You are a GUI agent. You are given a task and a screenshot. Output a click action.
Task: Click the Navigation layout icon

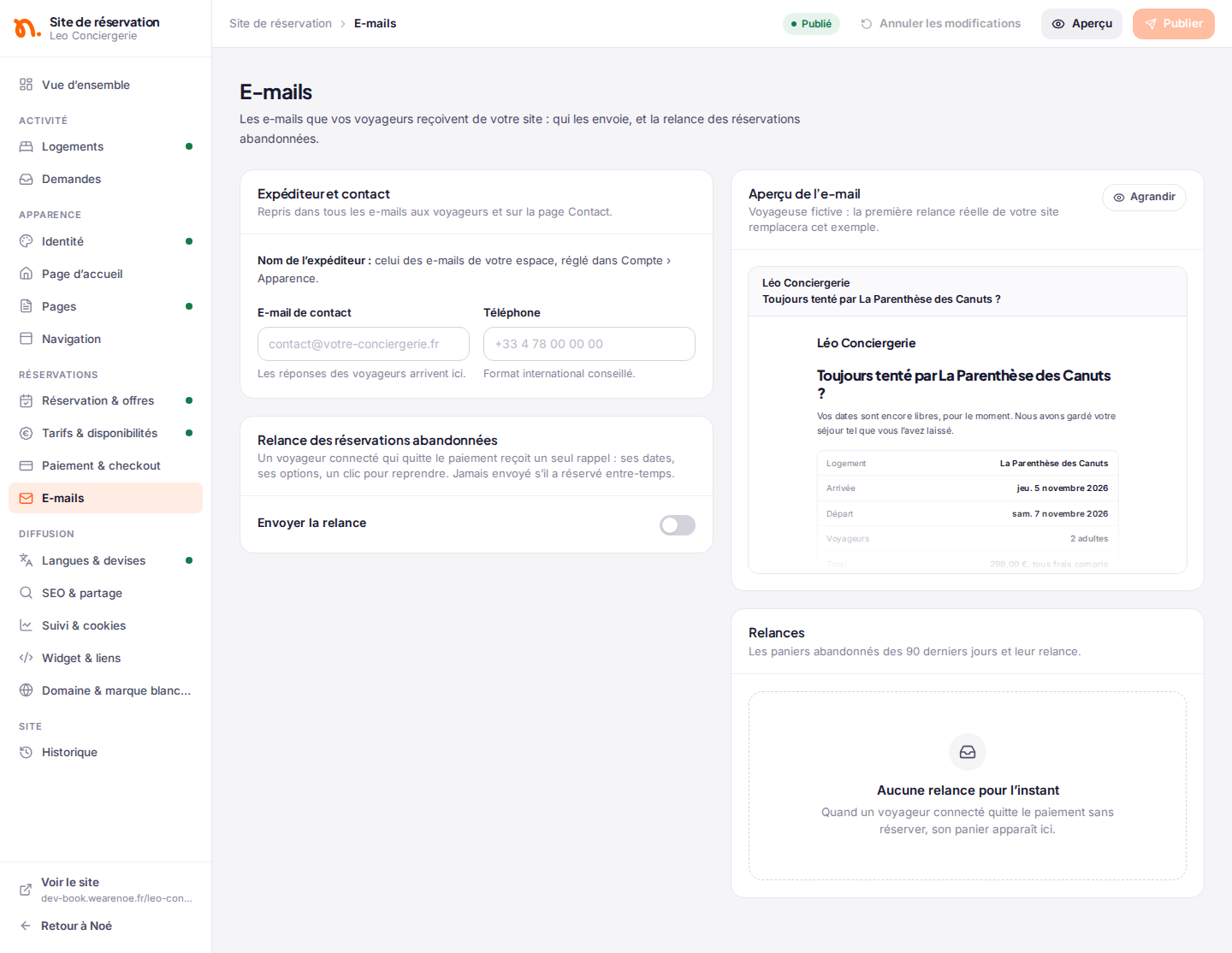[26, 339]
